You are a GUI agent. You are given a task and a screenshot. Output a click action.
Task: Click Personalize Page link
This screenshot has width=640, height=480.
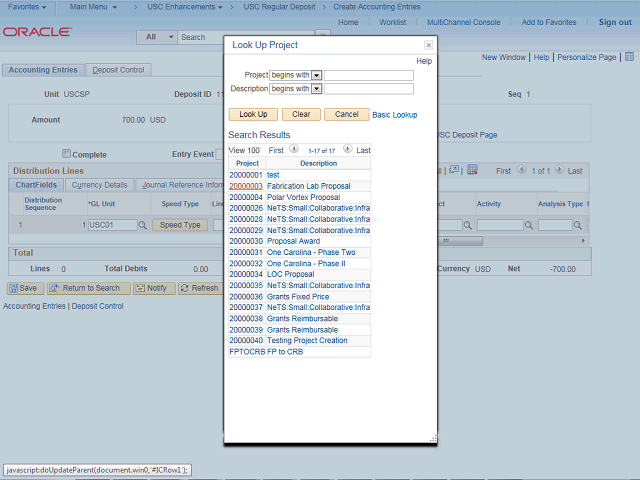[587, 58]
